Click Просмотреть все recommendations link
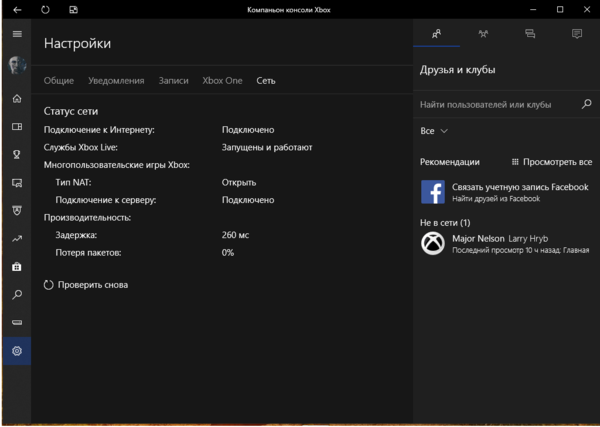Screen dimensions: 600x427 [x=551, y=162]
